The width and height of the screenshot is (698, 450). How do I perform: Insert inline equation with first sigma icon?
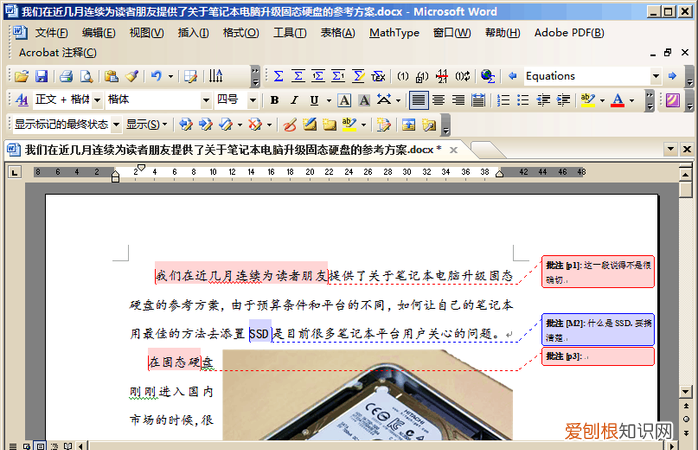(x=278, y=76)
